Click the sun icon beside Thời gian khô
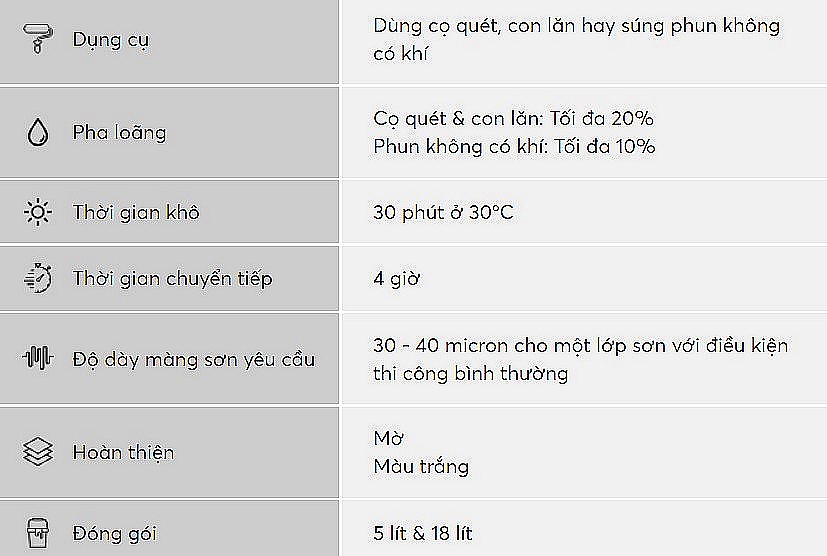Viewport: 827px width, 556px height. click(x=37, y=212)
